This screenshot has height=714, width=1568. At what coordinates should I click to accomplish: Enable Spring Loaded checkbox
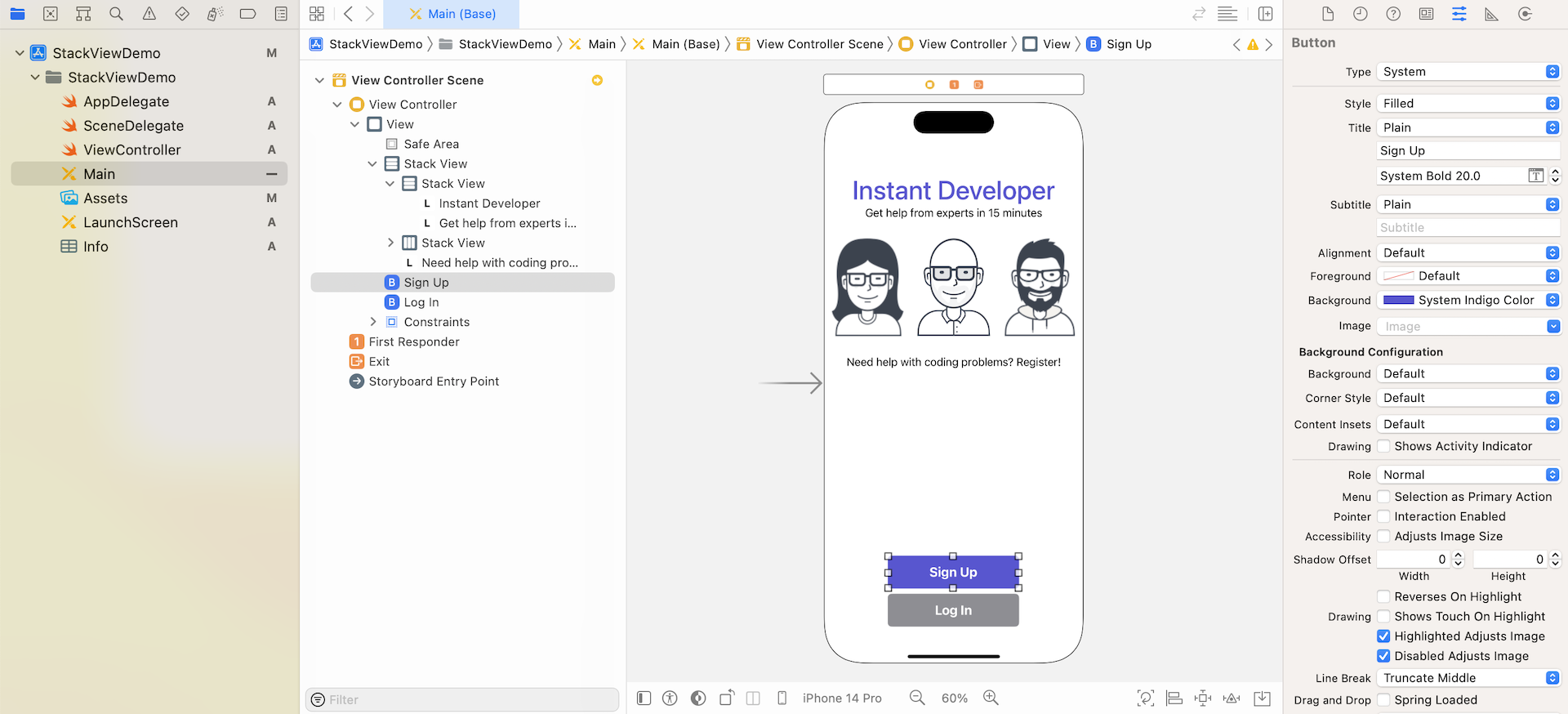(x=1383, y=700)
